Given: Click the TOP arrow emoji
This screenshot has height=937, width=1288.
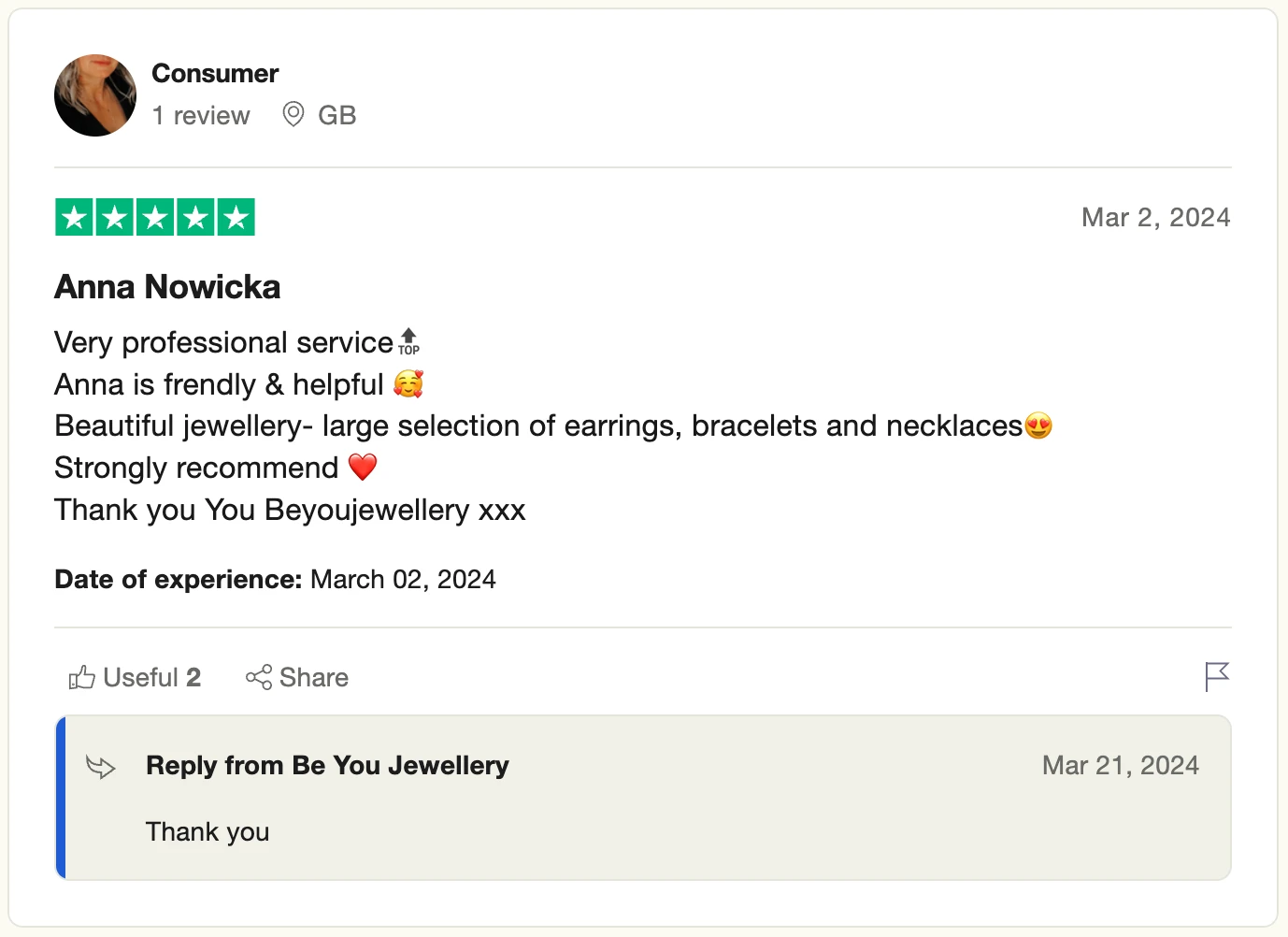Looking at the screenshot, I should coord(408,342).
